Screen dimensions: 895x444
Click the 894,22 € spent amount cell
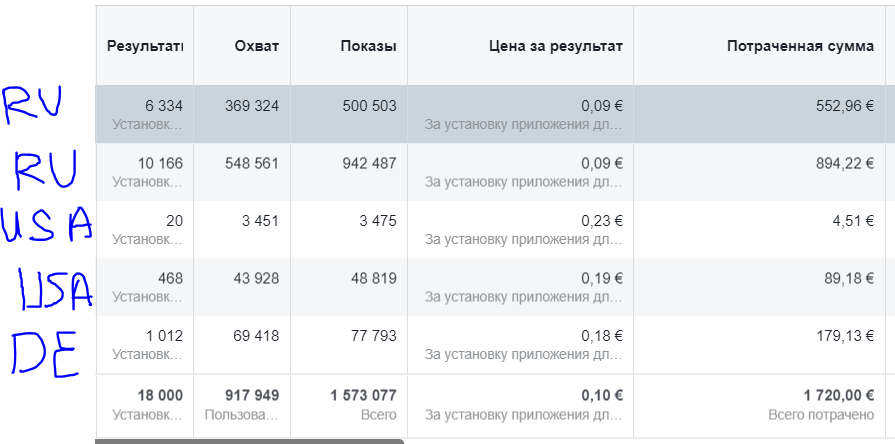click(x=844, y=163)
